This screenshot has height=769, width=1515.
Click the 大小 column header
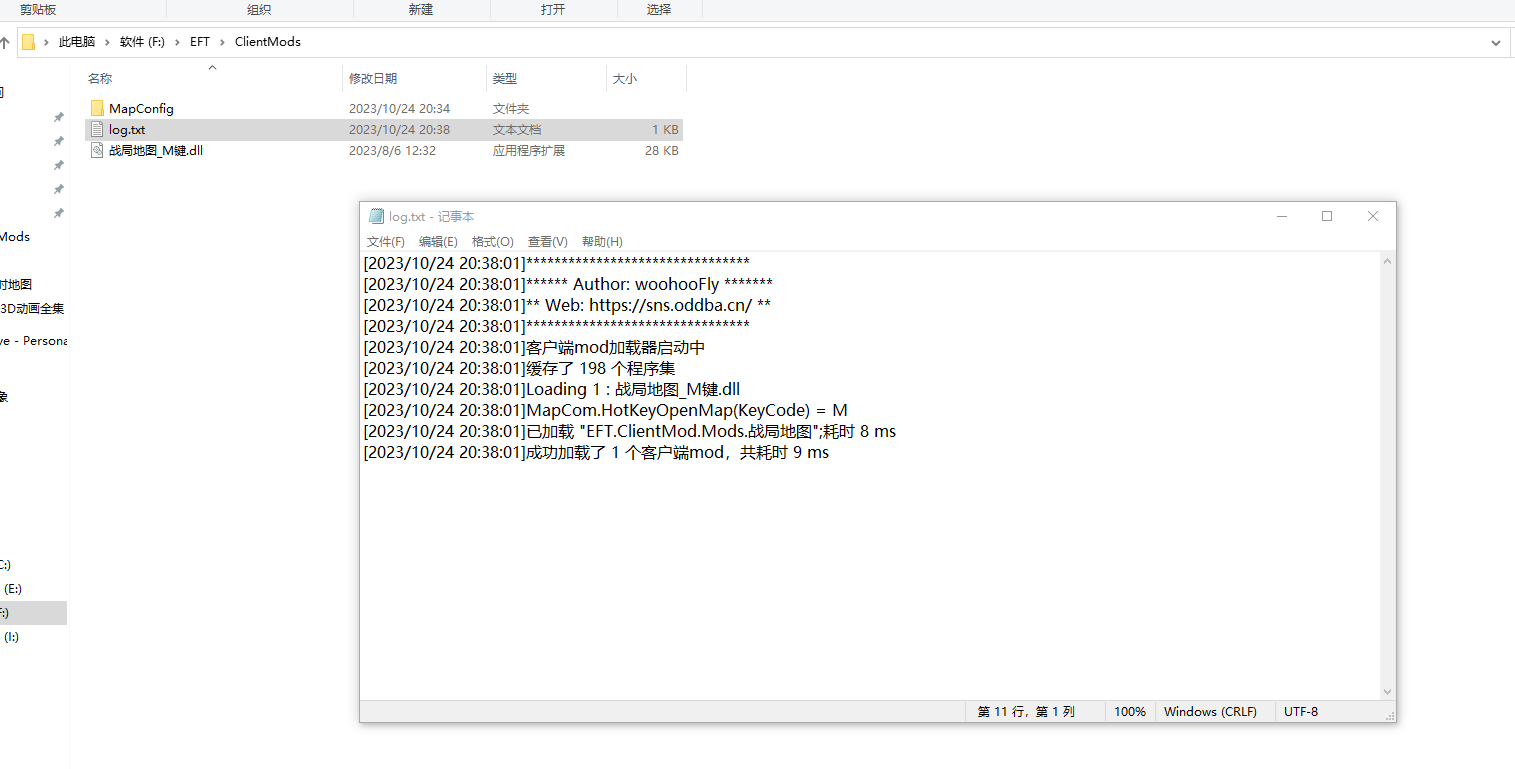click(x=624, y=78)
